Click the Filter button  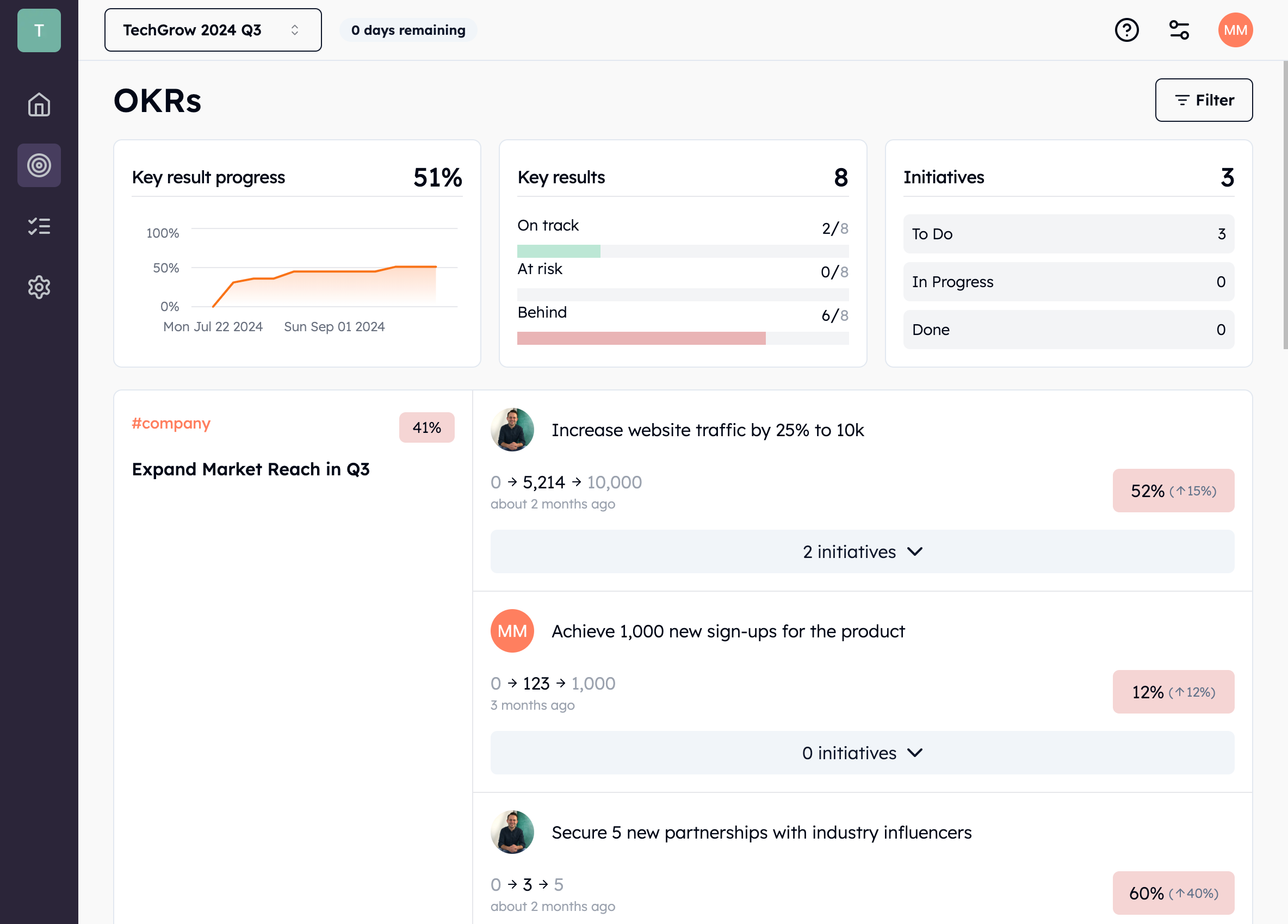1203,100
